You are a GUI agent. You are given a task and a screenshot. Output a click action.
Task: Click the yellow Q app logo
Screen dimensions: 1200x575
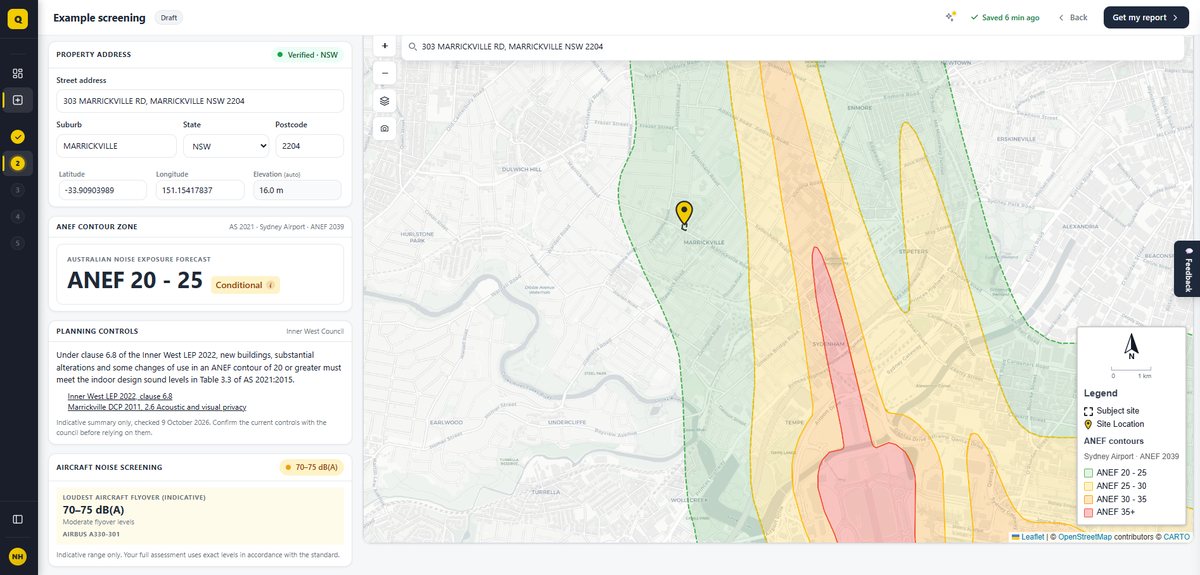click(x=18, y=18)
